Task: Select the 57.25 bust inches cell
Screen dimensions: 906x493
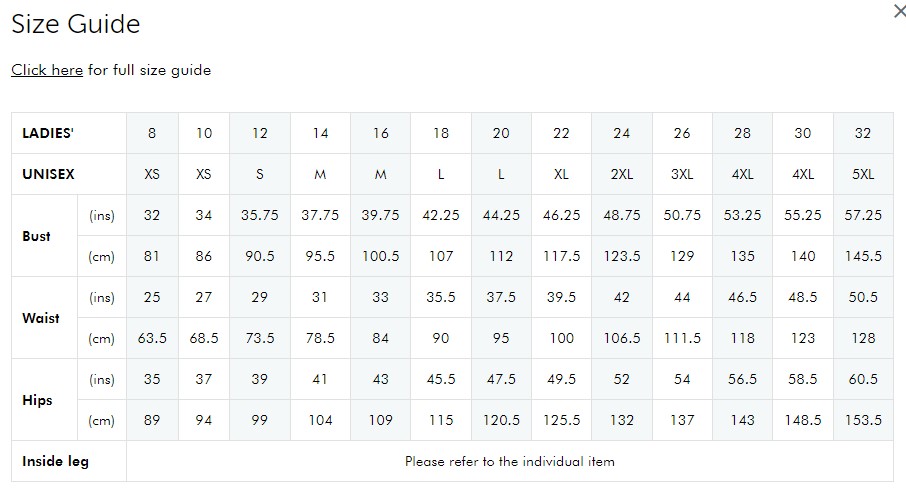Action: pos(863,215)
